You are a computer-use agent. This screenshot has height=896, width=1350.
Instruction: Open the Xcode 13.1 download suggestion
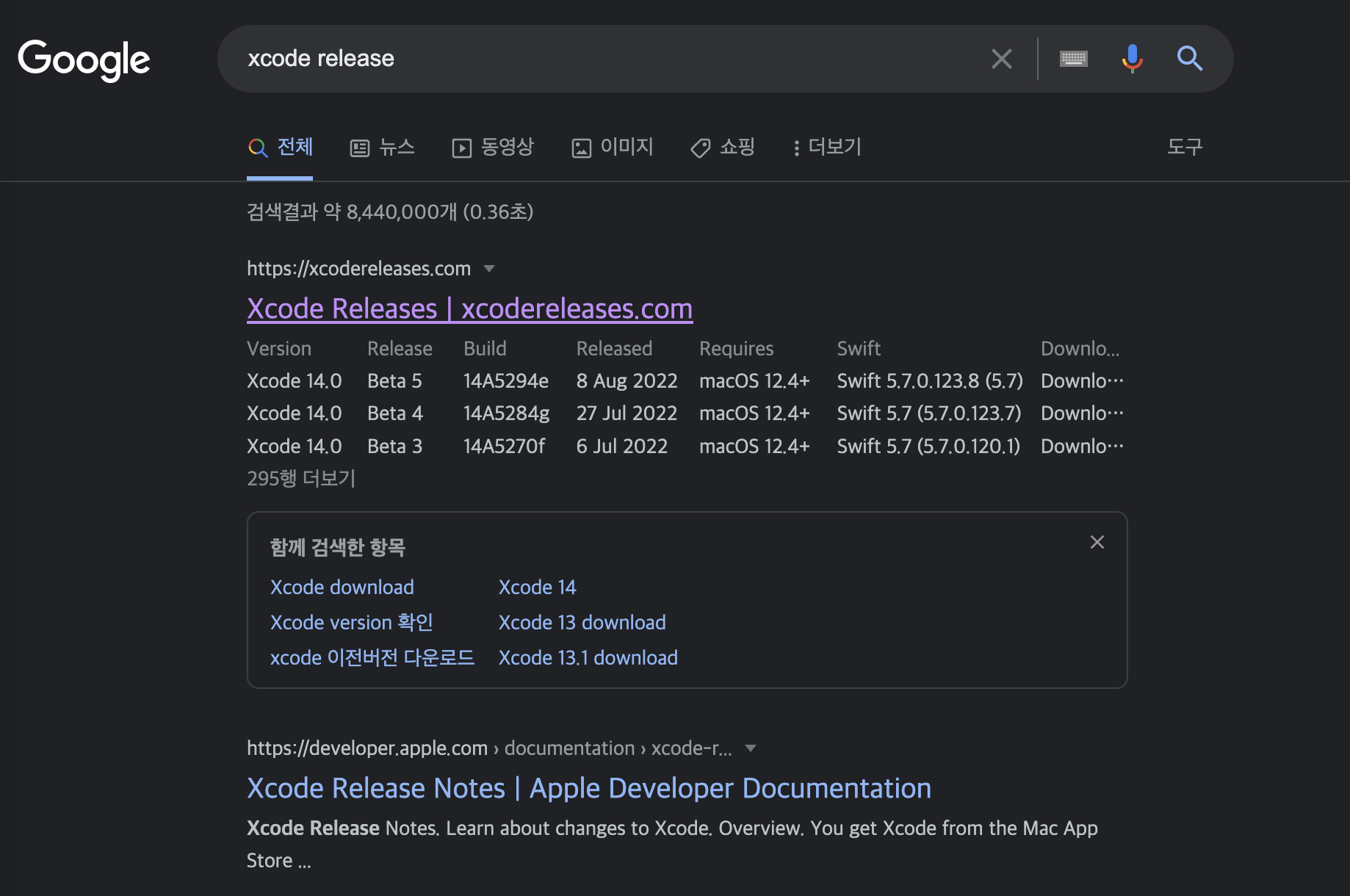tap(588, 658)
